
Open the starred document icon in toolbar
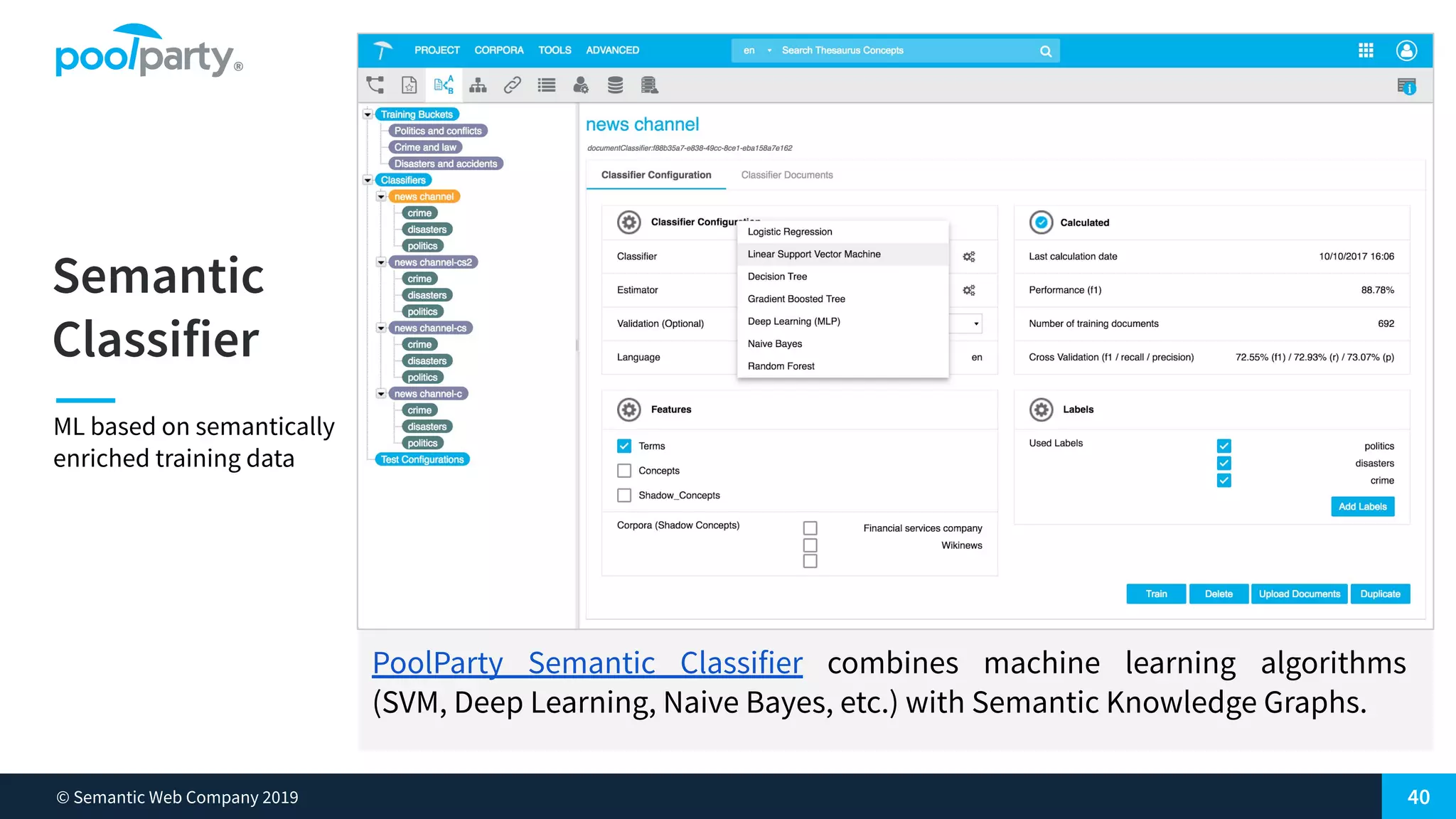pos(409,85)
